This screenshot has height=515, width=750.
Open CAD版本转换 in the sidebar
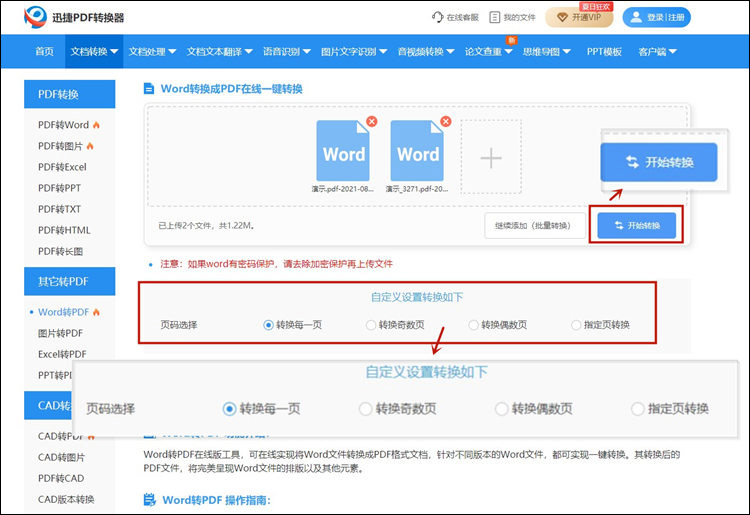66,499
